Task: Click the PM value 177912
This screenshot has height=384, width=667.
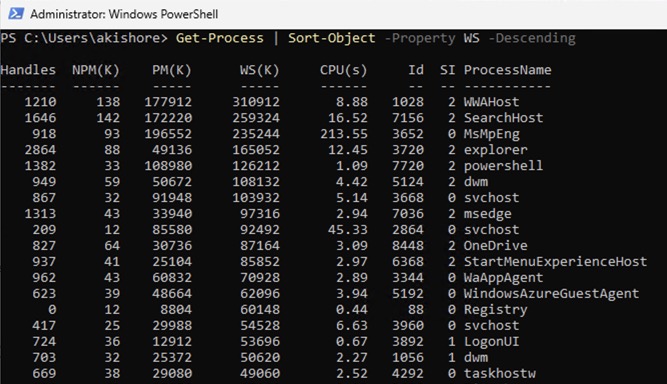Action: 168,102
